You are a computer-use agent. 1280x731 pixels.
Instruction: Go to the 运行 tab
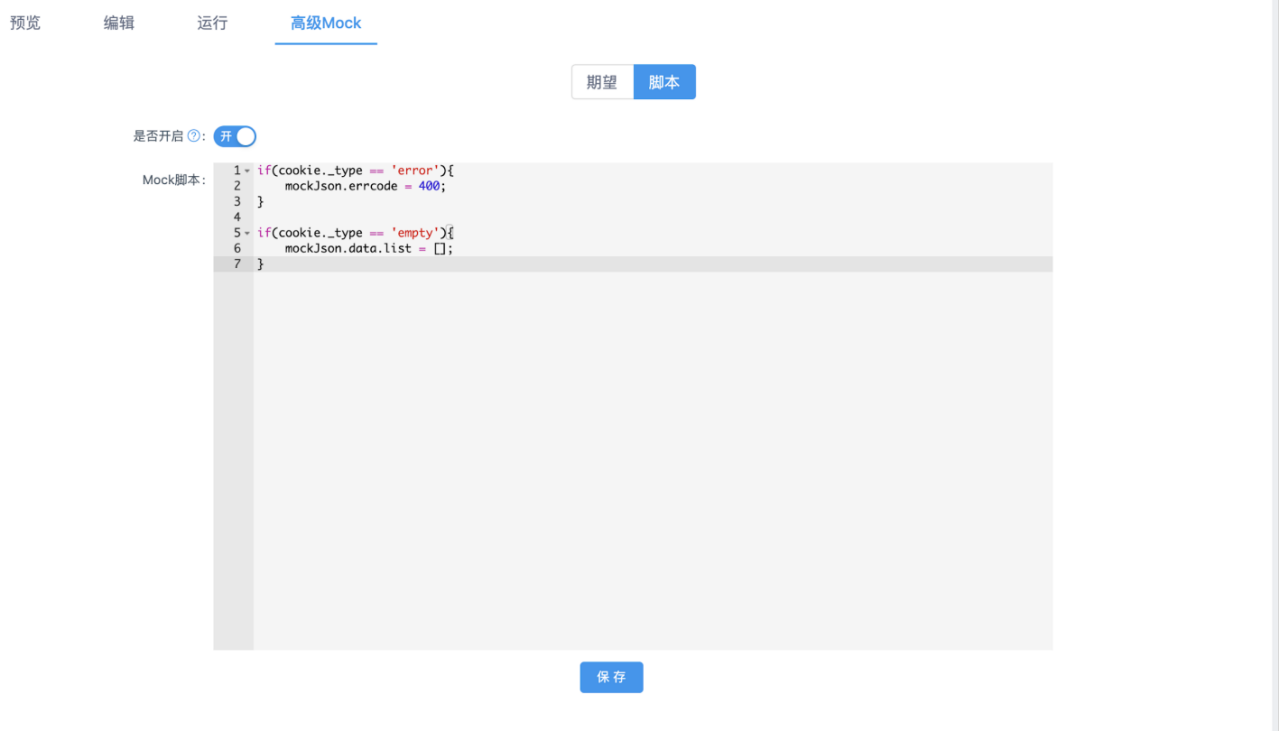coord(212,22)
